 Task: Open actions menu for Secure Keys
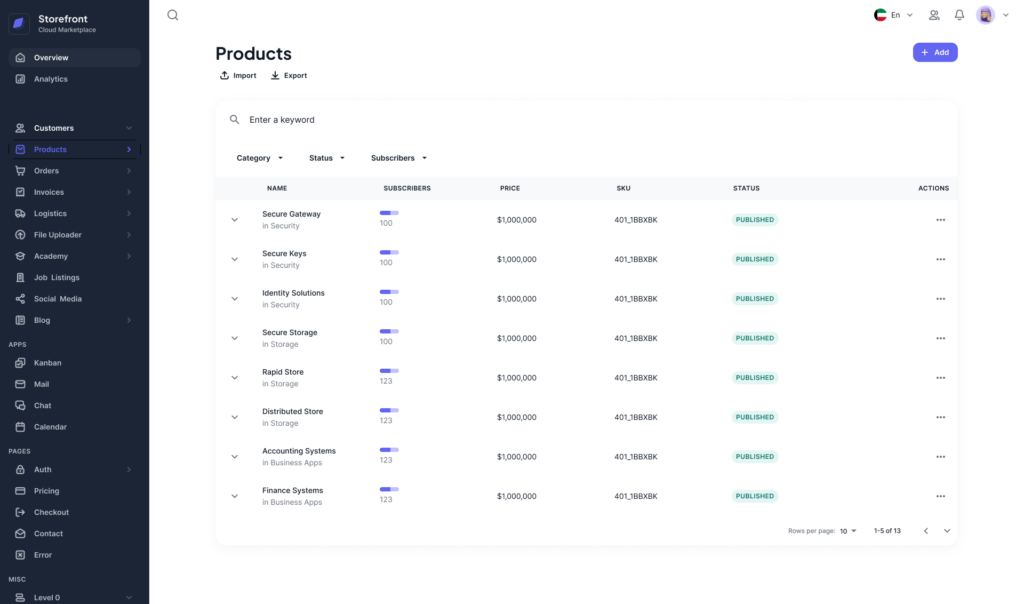940,259
